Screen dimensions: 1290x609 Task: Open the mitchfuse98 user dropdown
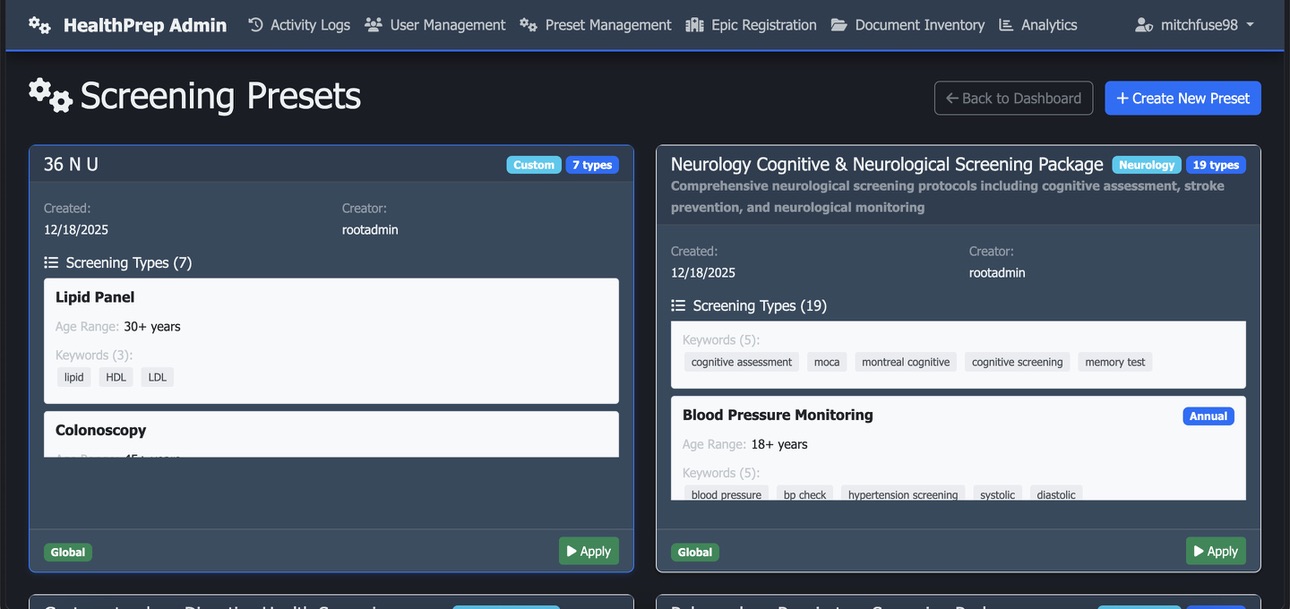click(x=1195, y=25)
